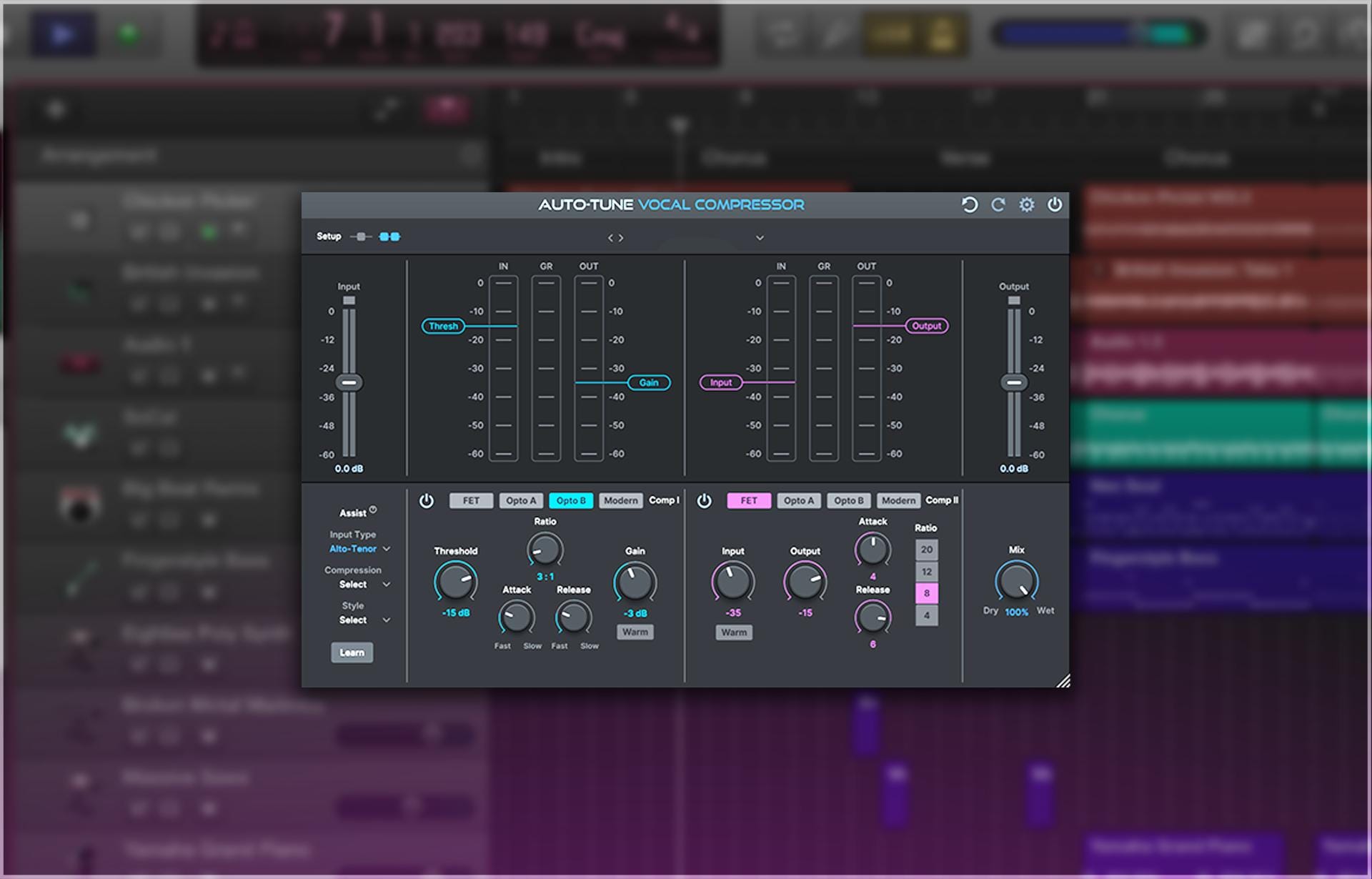Click the Comp II Output knob
Viewport: 1372px width, 879px height.
point(805,582)
